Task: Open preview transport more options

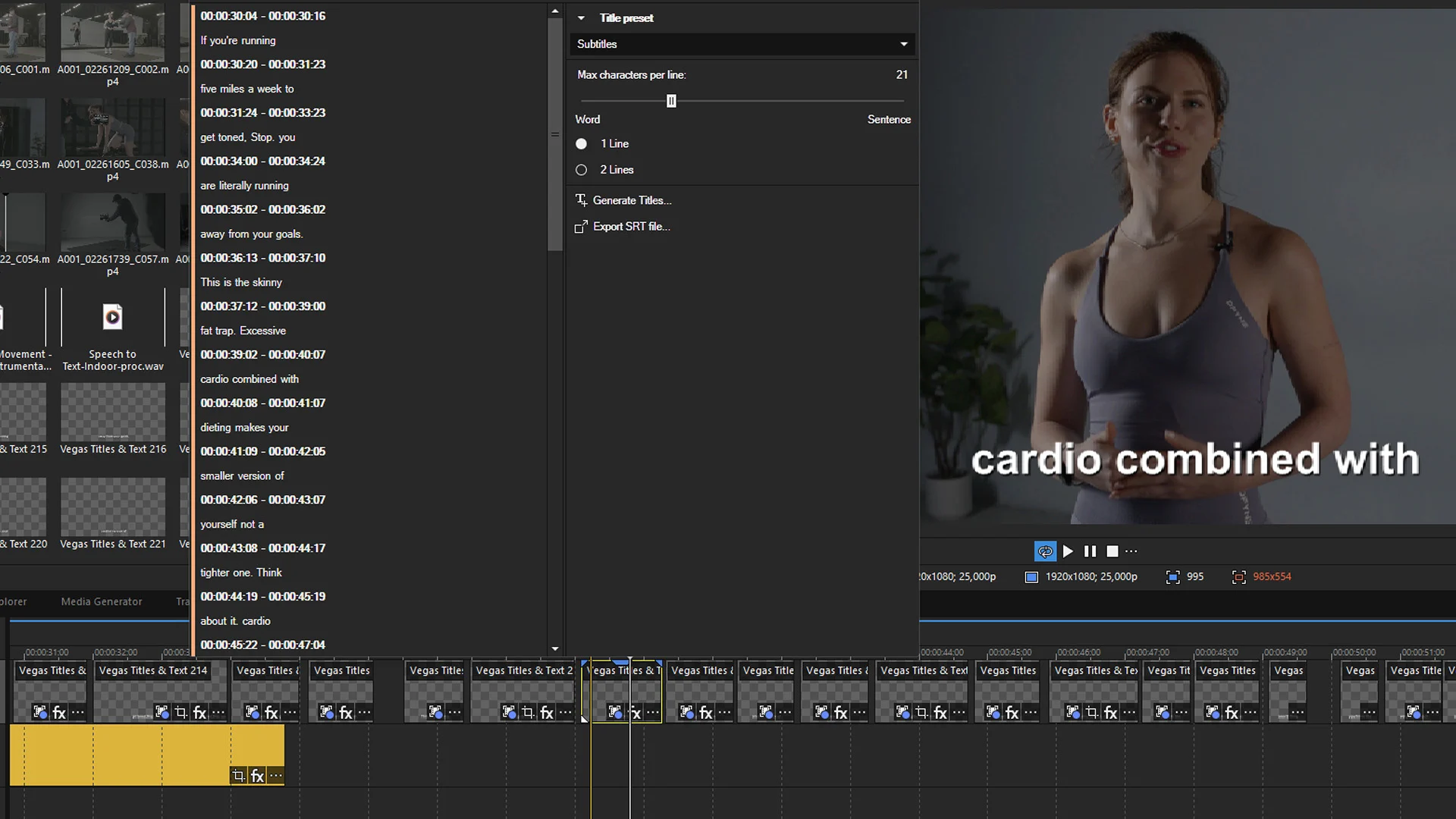Action: click(x=1131, y=551)
